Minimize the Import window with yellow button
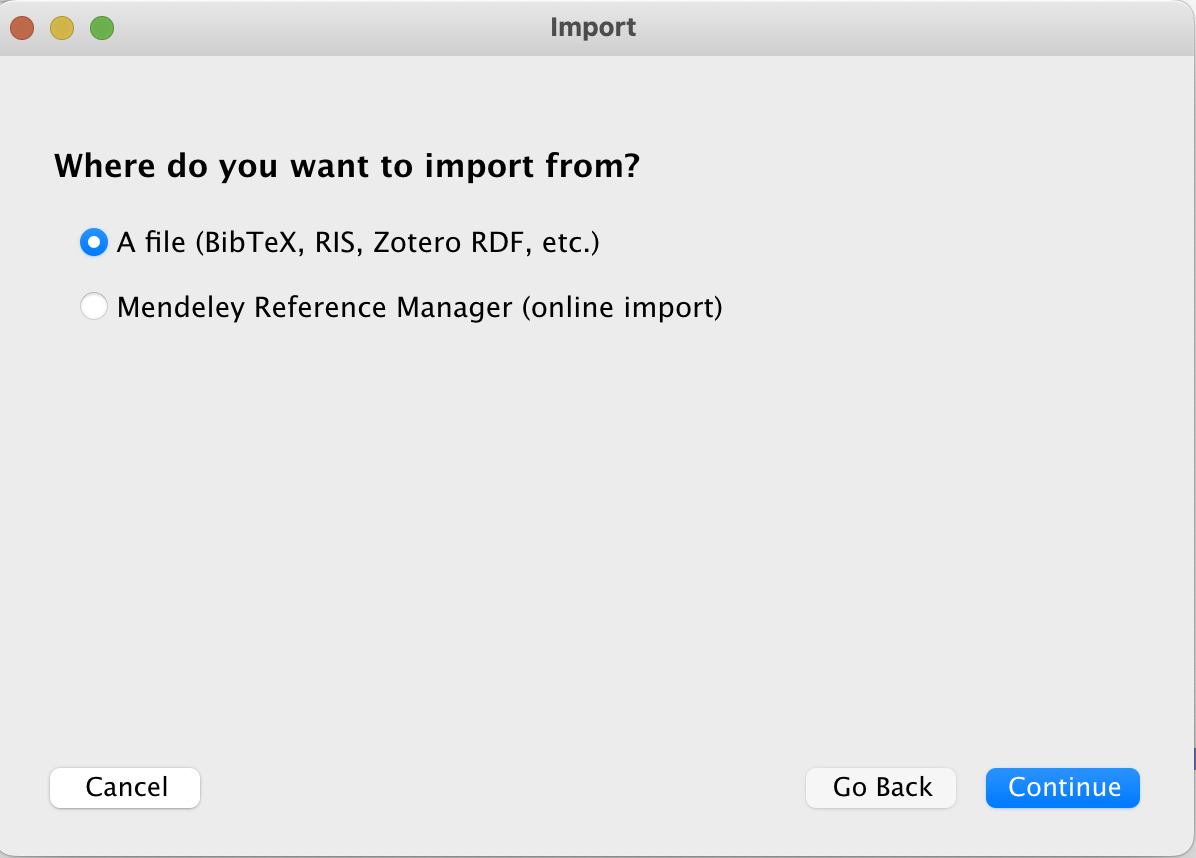This screenshot has height=858, width=1196. point(62,28)
